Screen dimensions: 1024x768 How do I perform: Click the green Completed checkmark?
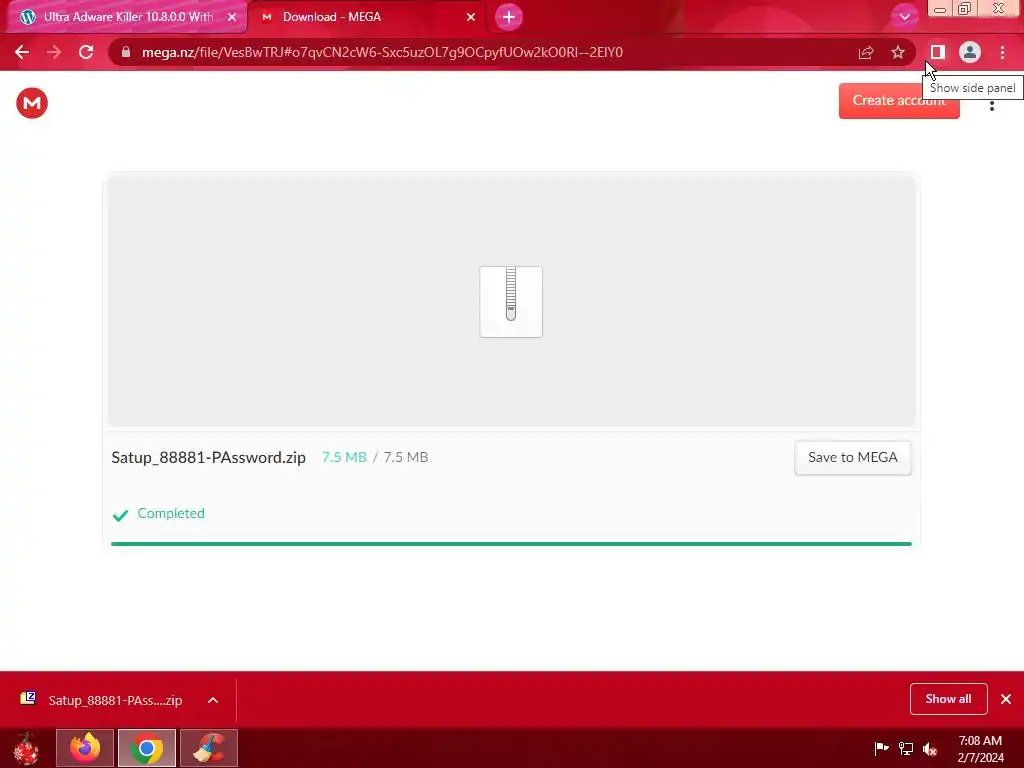coord(120,515)
